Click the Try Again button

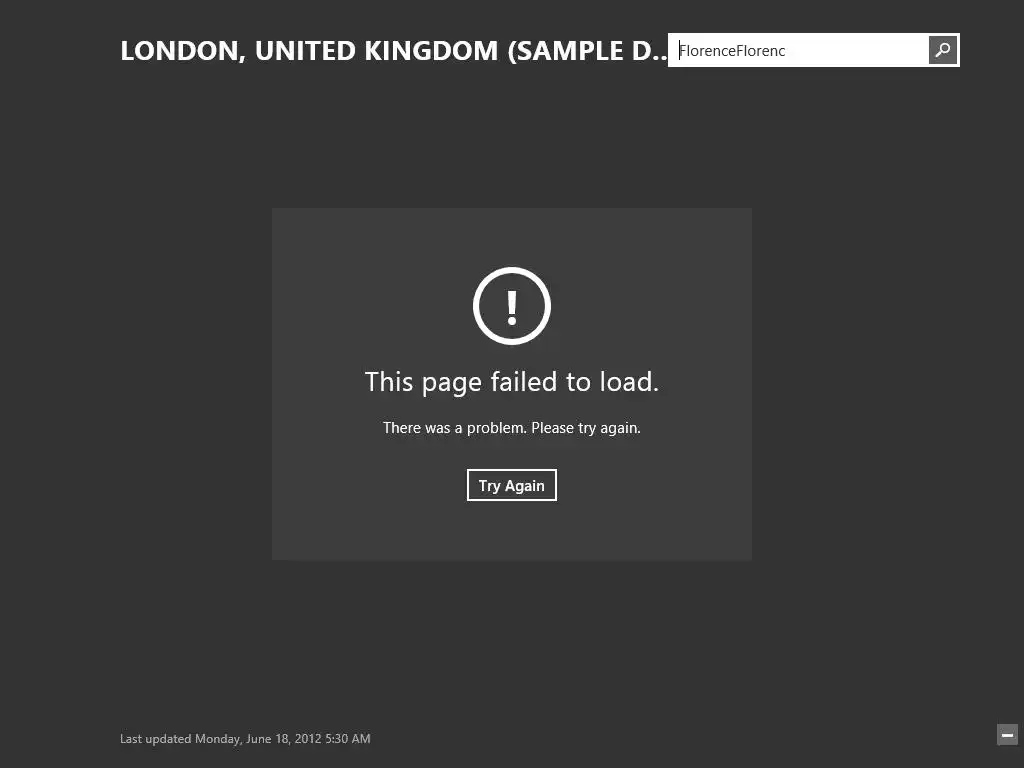512,485
